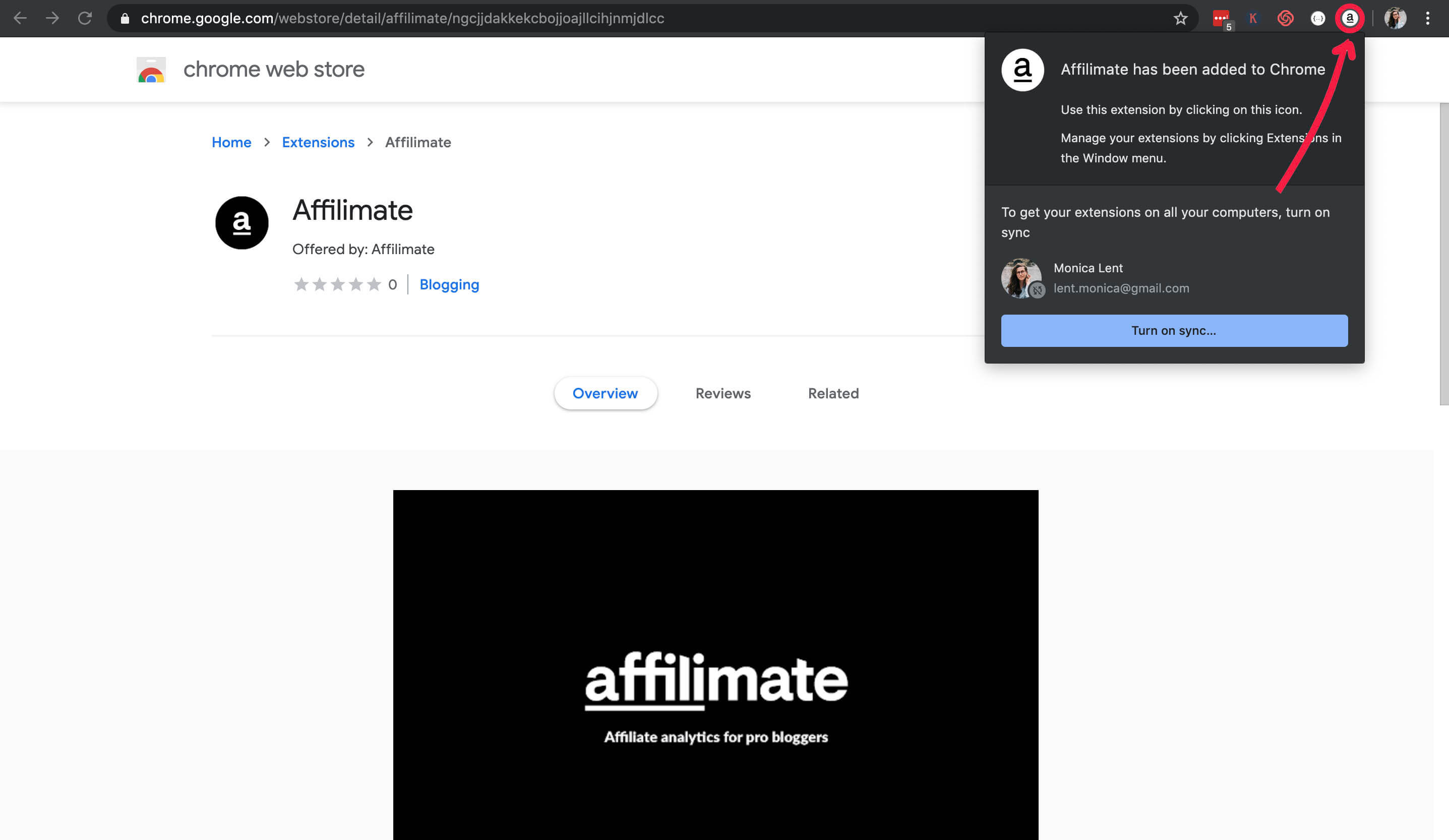Open the Extensions breadcrumb link
This screenshot has width=1449, height=840.
coord(318,142)
